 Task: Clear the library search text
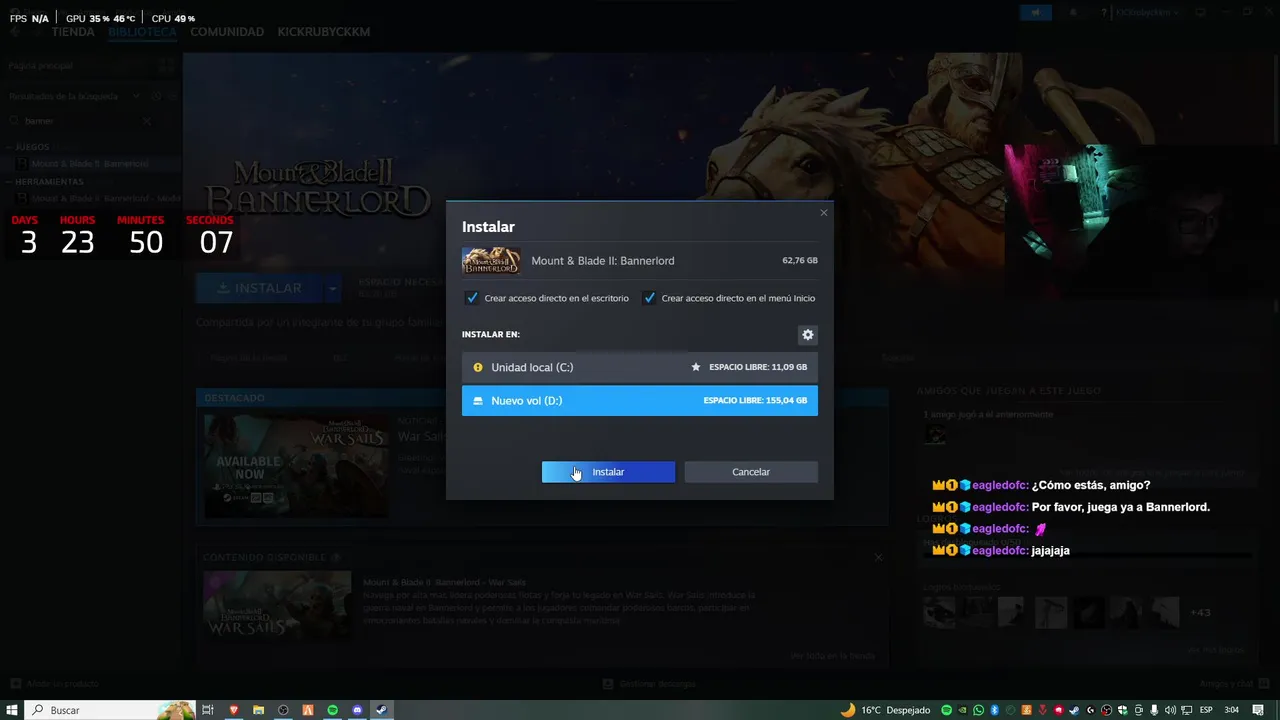tap(147, 121)
